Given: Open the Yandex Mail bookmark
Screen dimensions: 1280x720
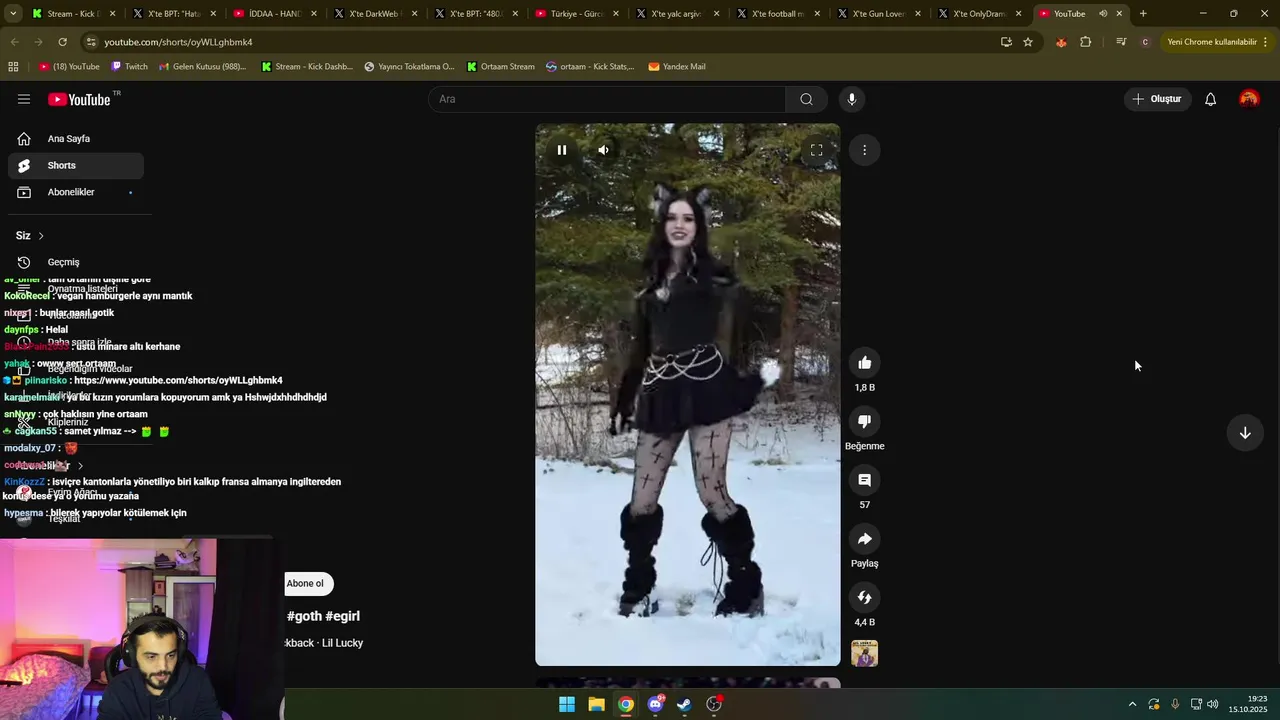Looking at the screenshot, I should (677, 67).
